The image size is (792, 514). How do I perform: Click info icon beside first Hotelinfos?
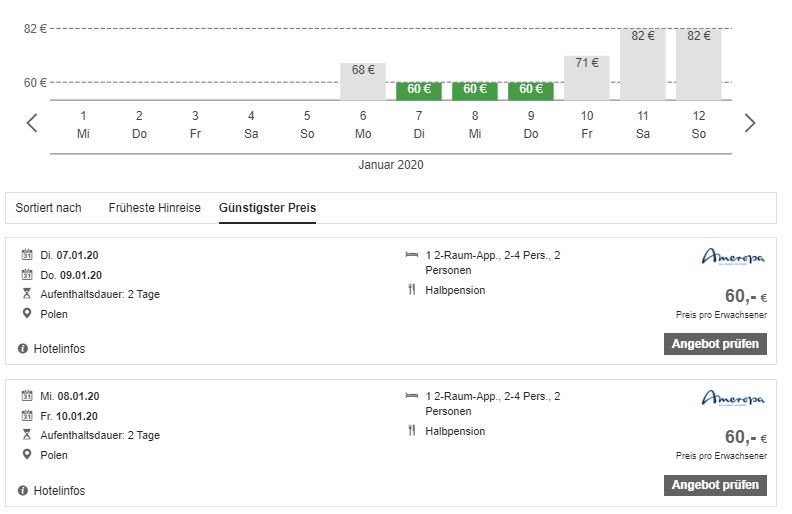[23, 348]
